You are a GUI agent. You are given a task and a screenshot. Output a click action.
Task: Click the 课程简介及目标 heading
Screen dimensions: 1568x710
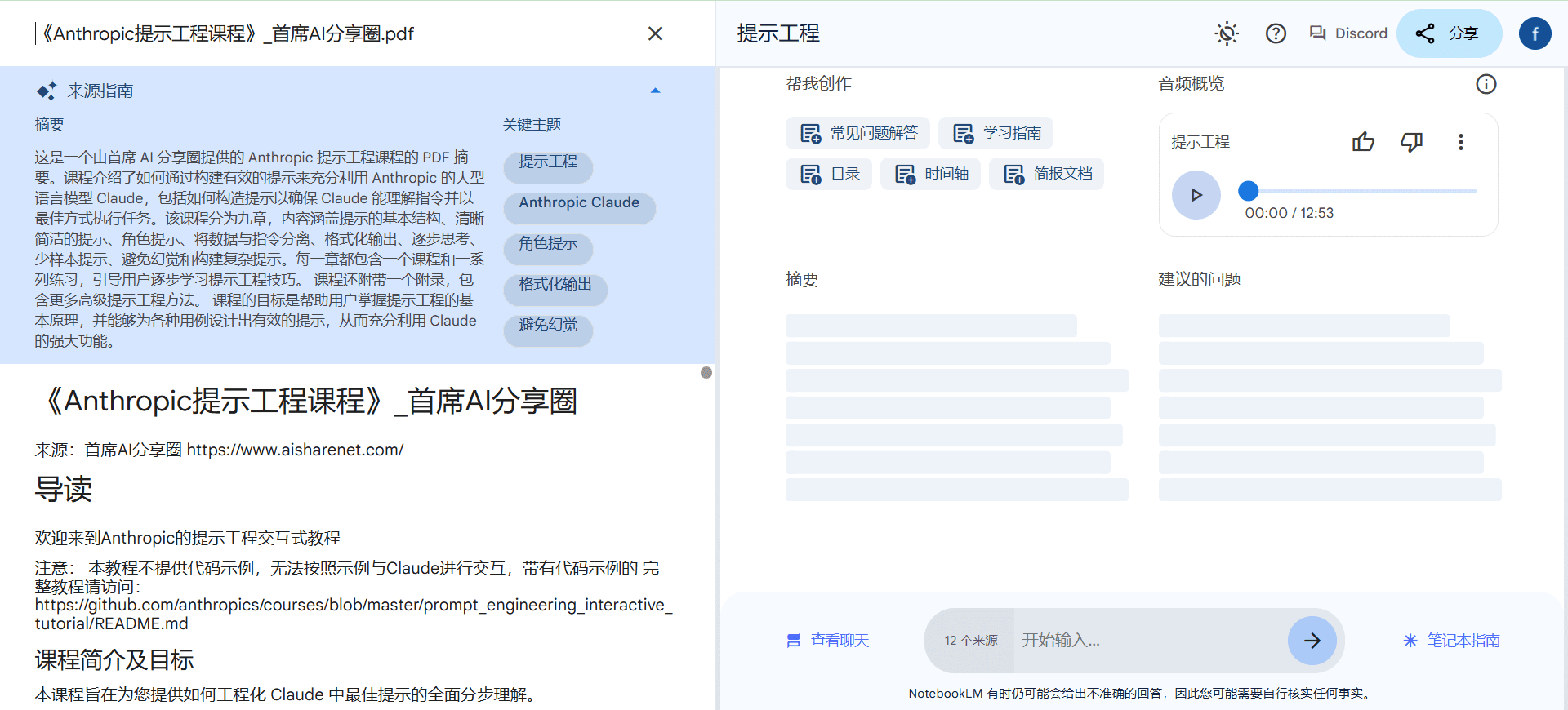point(114,660)
